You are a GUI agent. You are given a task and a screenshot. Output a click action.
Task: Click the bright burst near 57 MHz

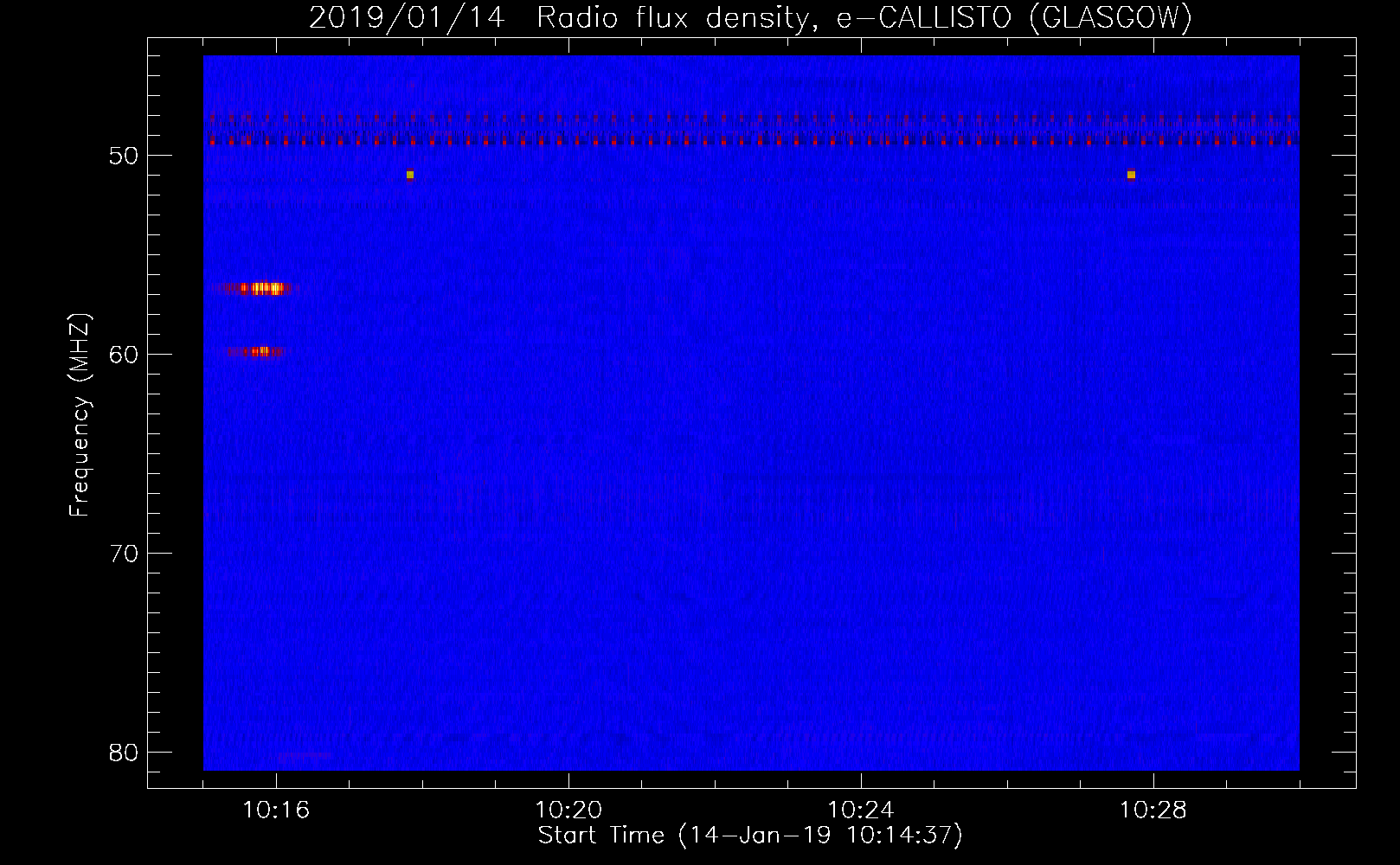tap(260, 289)
